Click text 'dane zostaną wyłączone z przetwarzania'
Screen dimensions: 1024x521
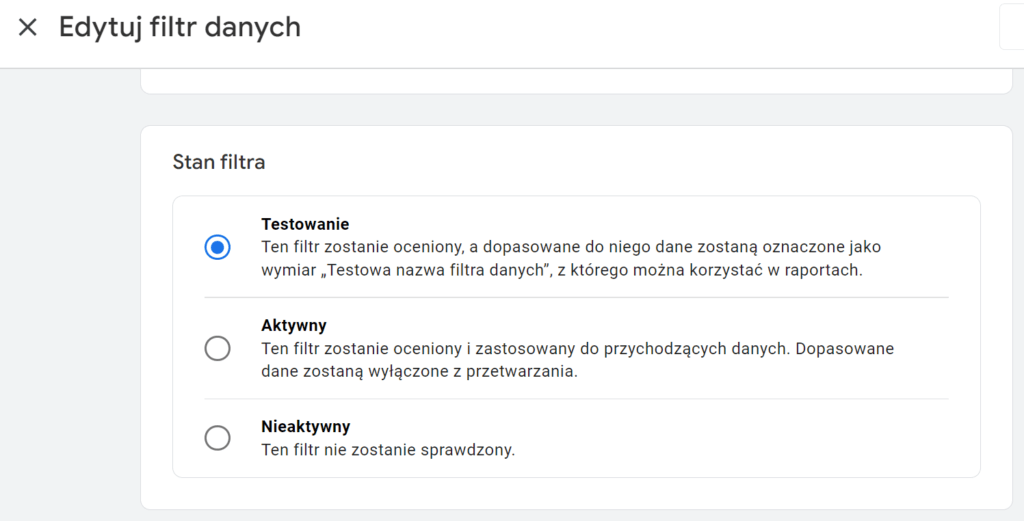pos(420,372)
